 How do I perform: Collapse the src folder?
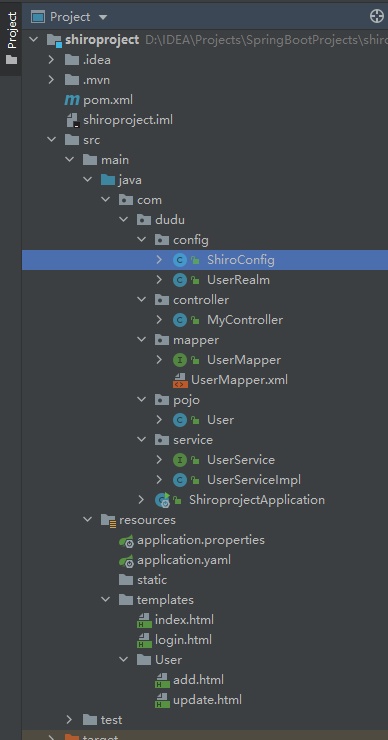(x=51, y=140)
